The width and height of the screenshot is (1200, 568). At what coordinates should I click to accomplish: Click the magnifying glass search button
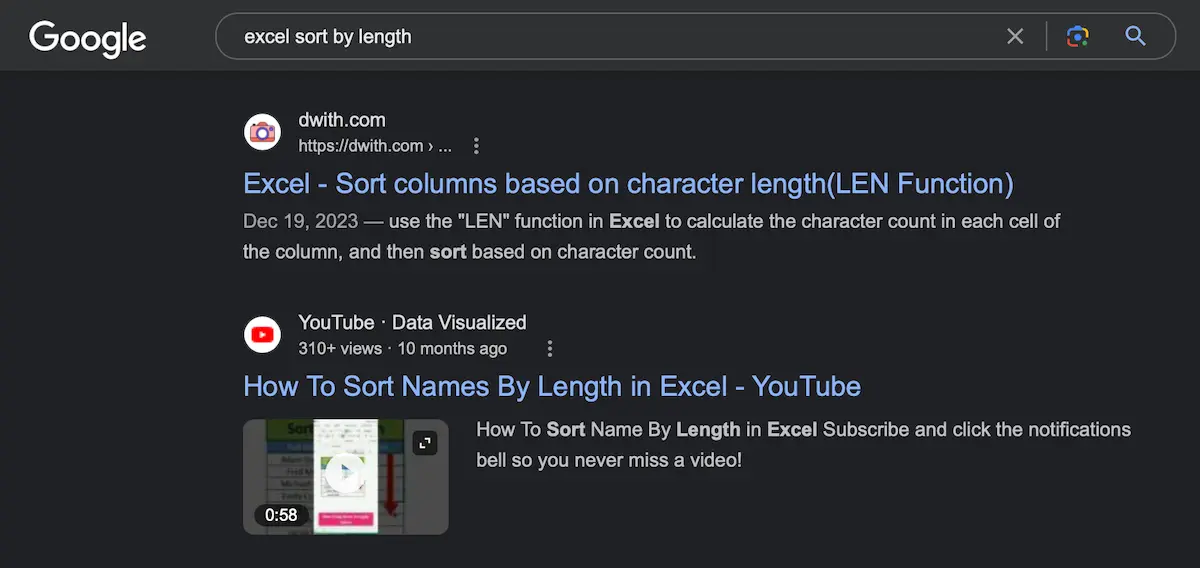click(1135, 37)
